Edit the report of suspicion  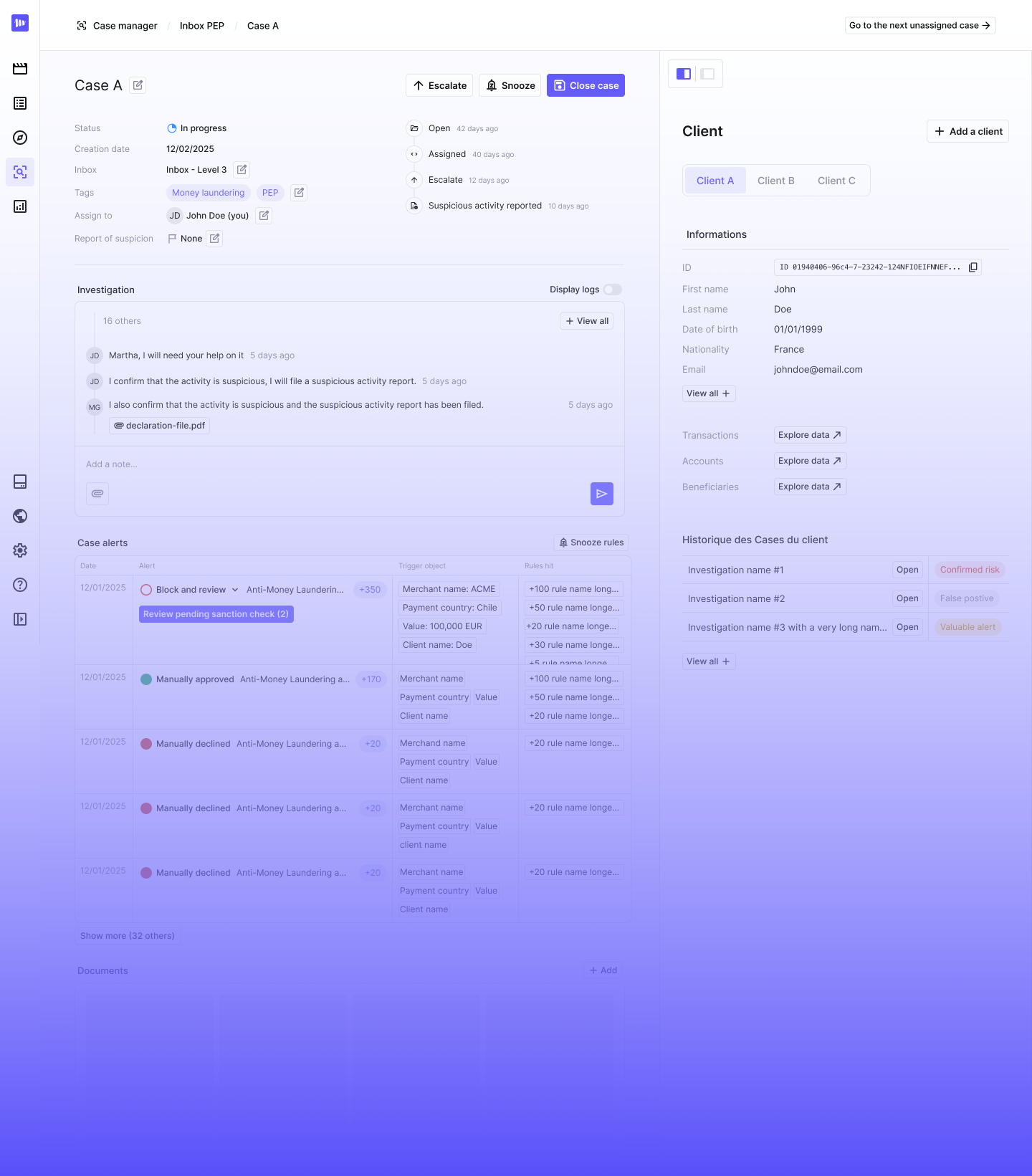coord(214,239)
